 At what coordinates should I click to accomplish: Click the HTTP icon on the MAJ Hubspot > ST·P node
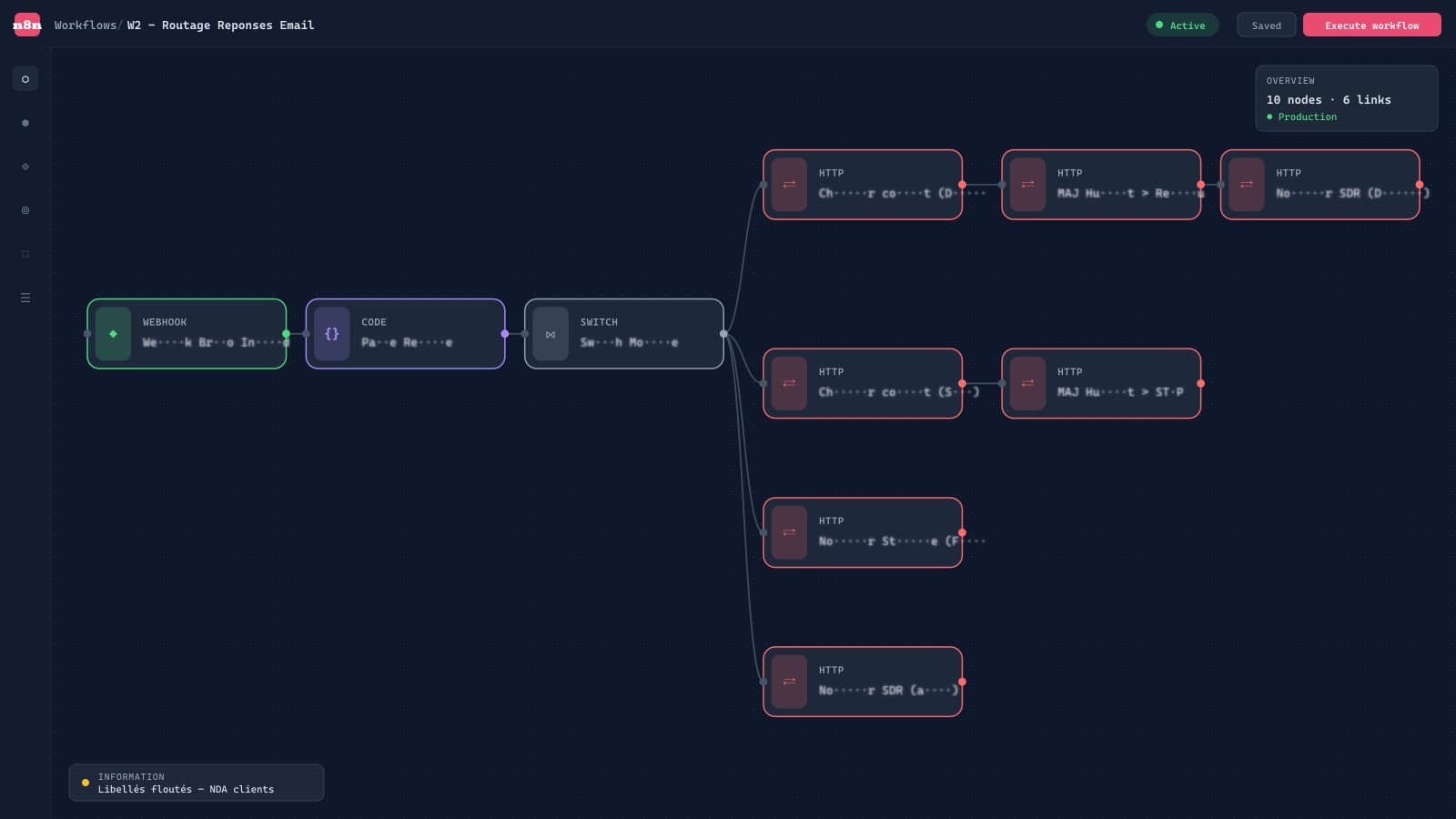(1027, 384)
